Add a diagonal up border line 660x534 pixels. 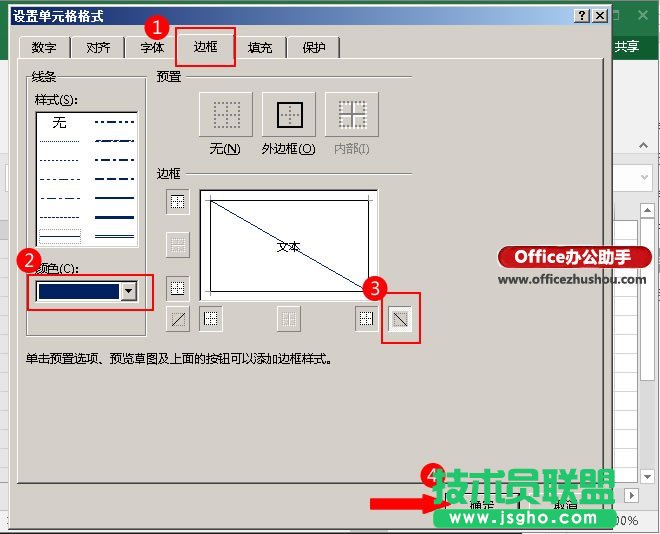[178, 319]
